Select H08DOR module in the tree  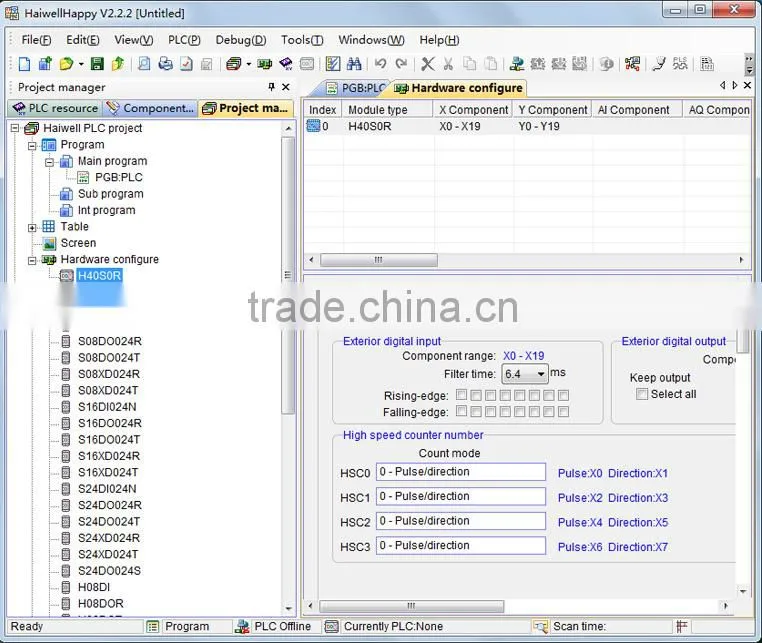[x=101, y=604]
